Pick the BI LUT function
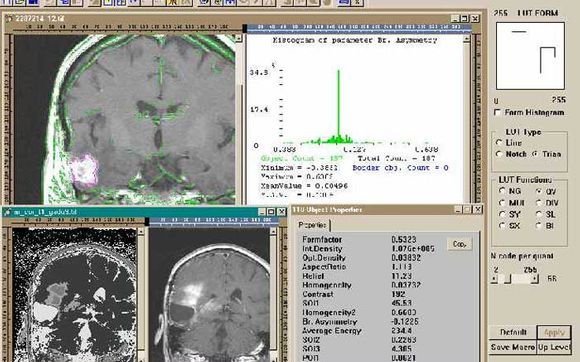The height and width of the screenshot is (362, 580). (x=539, y=226)
